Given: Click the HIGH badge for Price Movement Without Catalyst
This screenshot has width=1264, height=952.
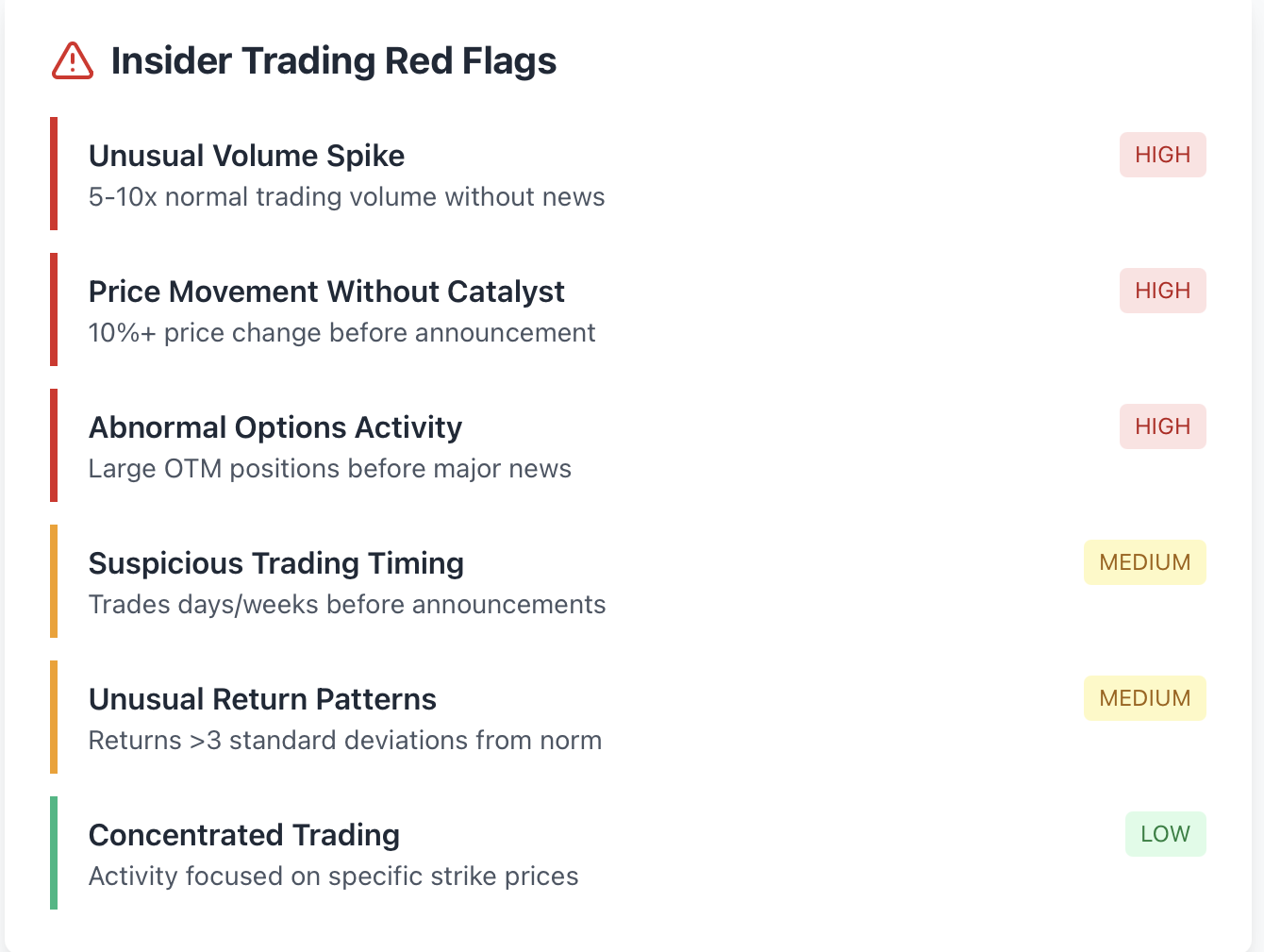Looking at the screenshot, I should (x=1163, y=291).
